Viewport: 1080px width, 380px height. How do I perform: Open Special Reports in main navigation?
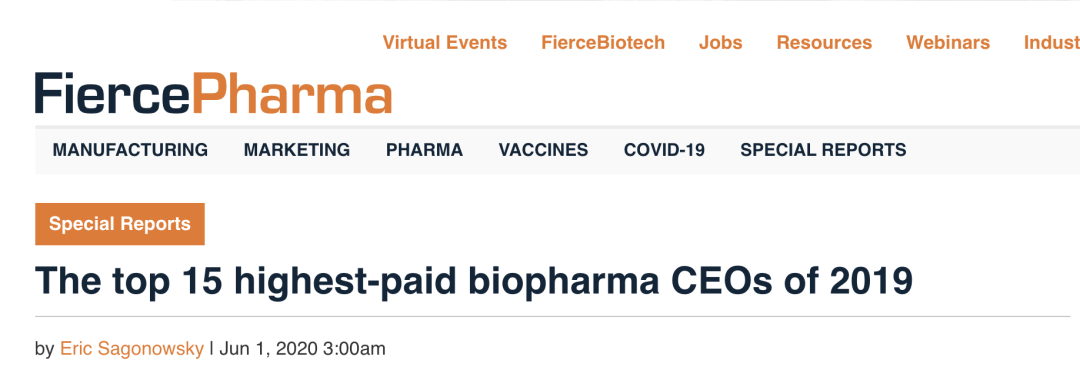823,149
